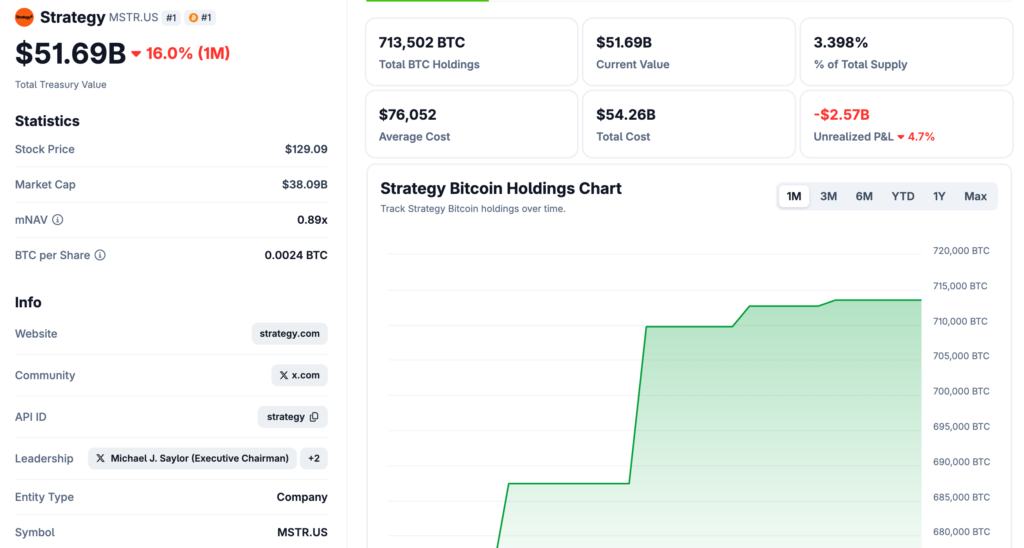The height and width of the screenshot is (548, 1024).
Task: Click the Total BTC Holdings card
Action: tap(471, 52)
